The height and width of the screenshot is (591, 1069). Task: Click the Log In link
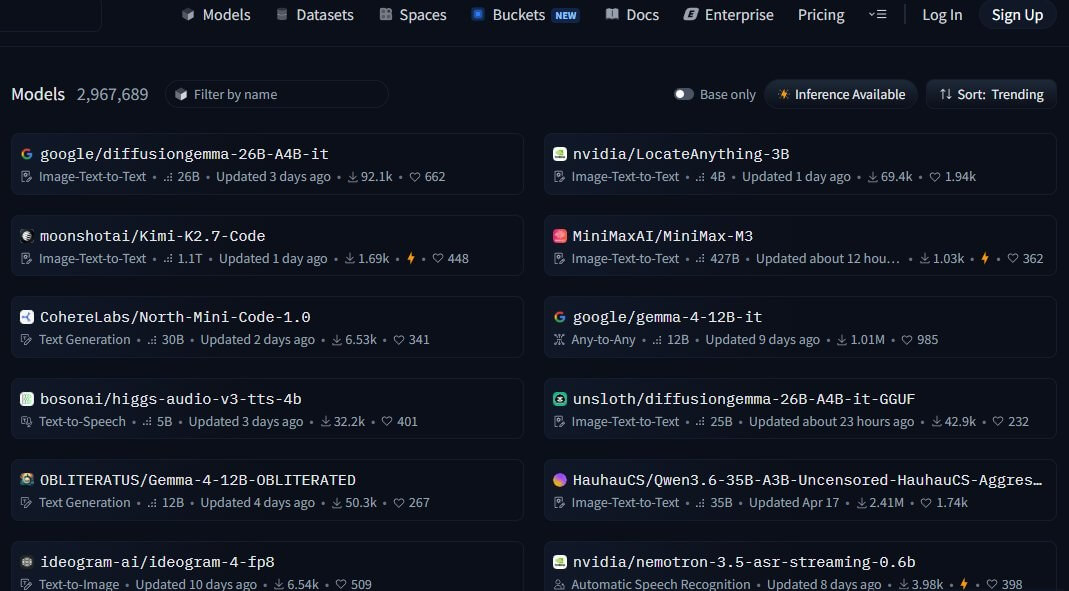point(942,14)
